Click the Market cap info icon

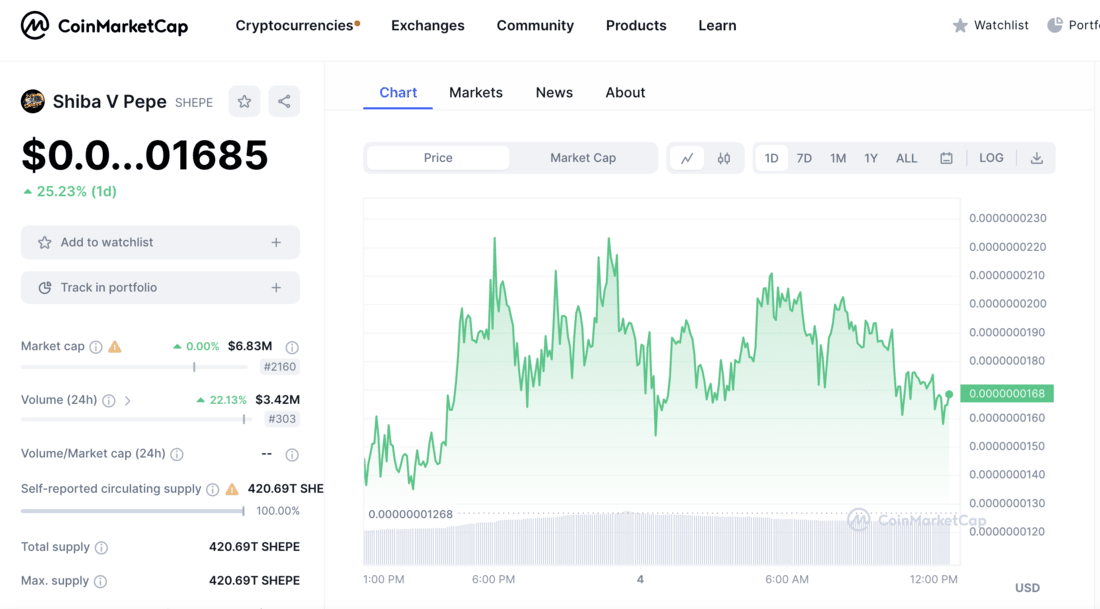click(96, 347)
